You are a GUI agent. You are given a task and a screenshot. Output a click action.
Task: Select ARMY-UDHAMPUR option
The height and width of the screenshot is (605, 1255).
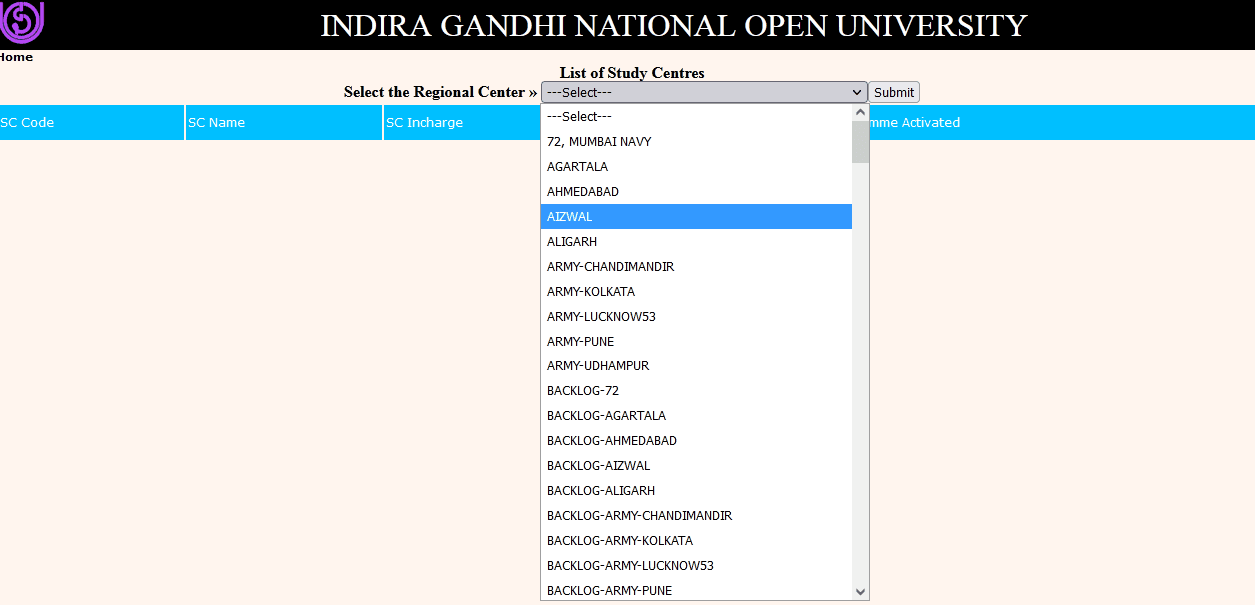[697, 365]
